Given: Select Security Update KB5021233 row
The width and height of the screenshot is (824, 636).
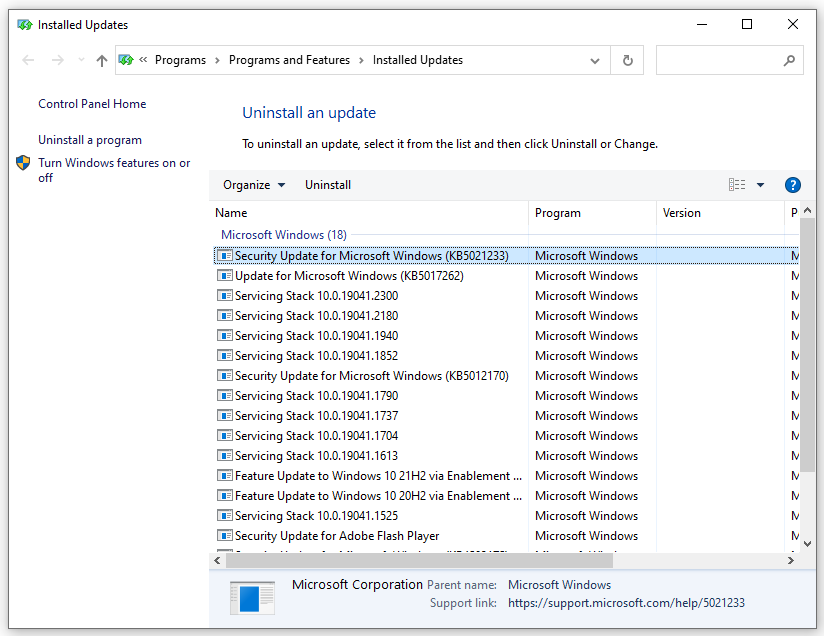Looking at the screenshot, I should [506, 256].
